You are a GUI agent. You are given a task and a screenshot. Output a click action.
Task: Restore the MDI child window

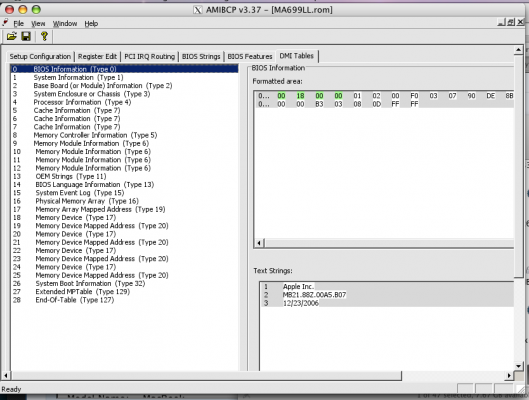[511, 23]
